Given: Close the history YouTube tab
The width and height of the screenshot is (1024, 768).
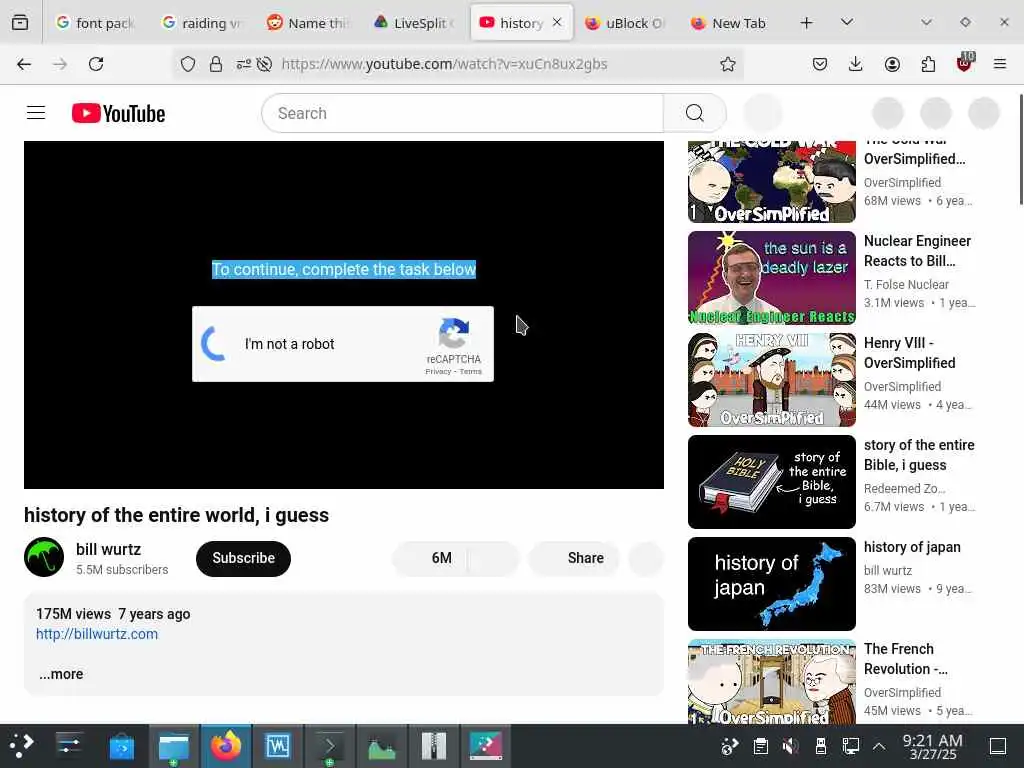Looking at the screenshot, I should (x=557, y=22).
